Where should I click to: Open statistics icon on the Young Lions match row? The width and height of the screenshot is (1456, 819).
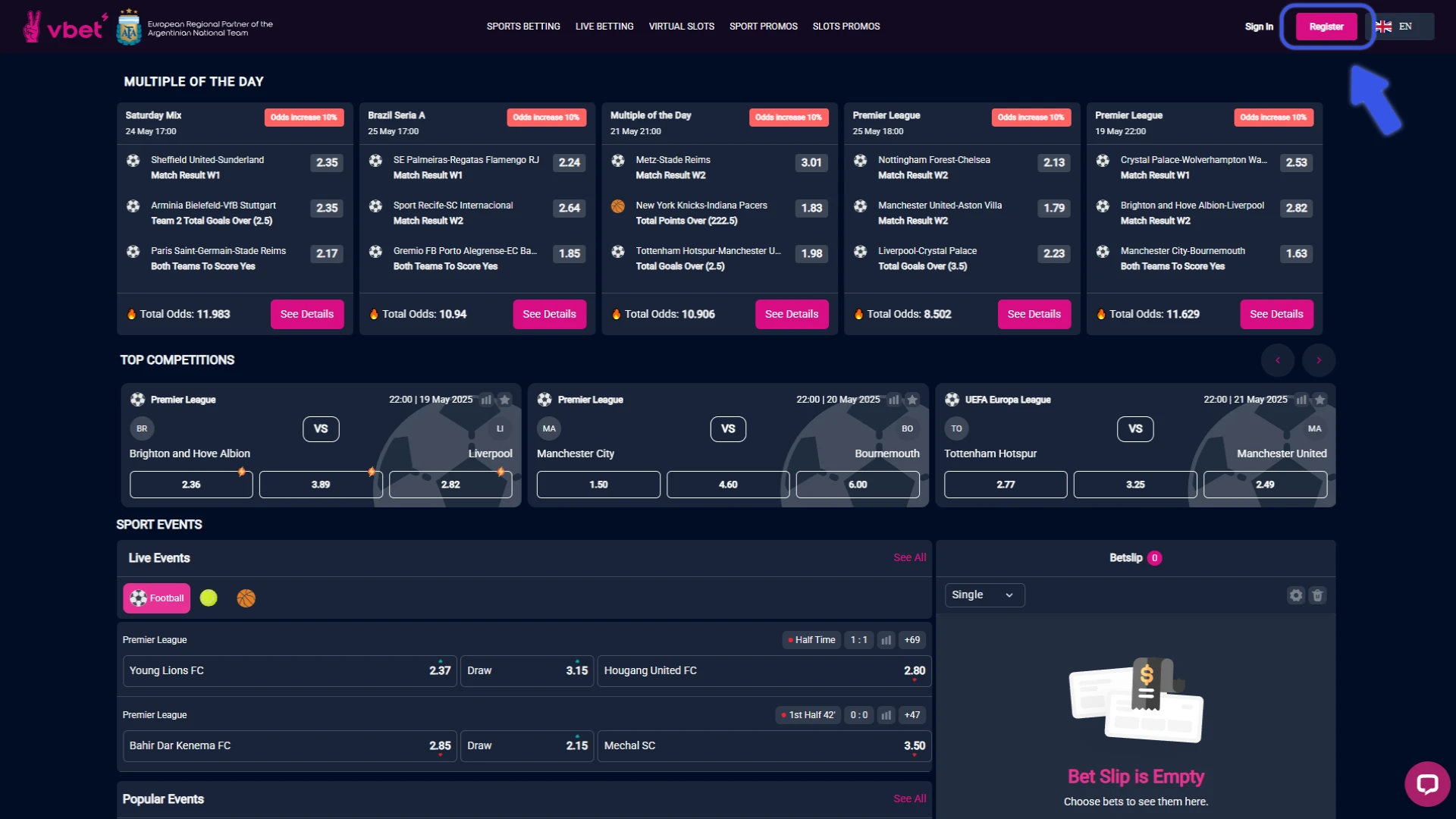tap(886, 640)
